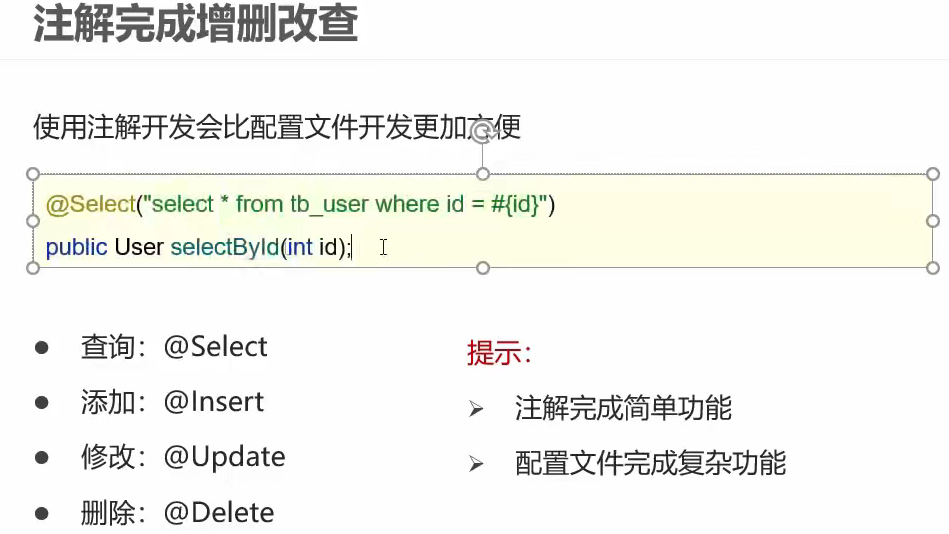Click the subtitle line 使用注解开发会比配置文件开发更加方便
The width and height of the screenshot is (949, 534).
[277, 127]
